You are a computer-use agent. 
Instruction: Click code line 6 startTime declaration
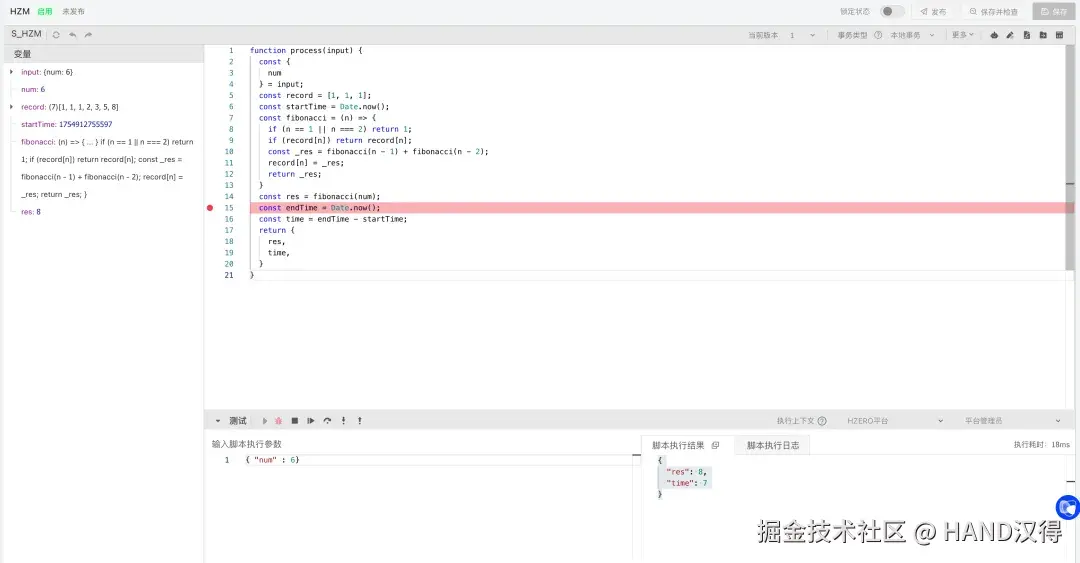pyautogui.click(x=324, y=107)
